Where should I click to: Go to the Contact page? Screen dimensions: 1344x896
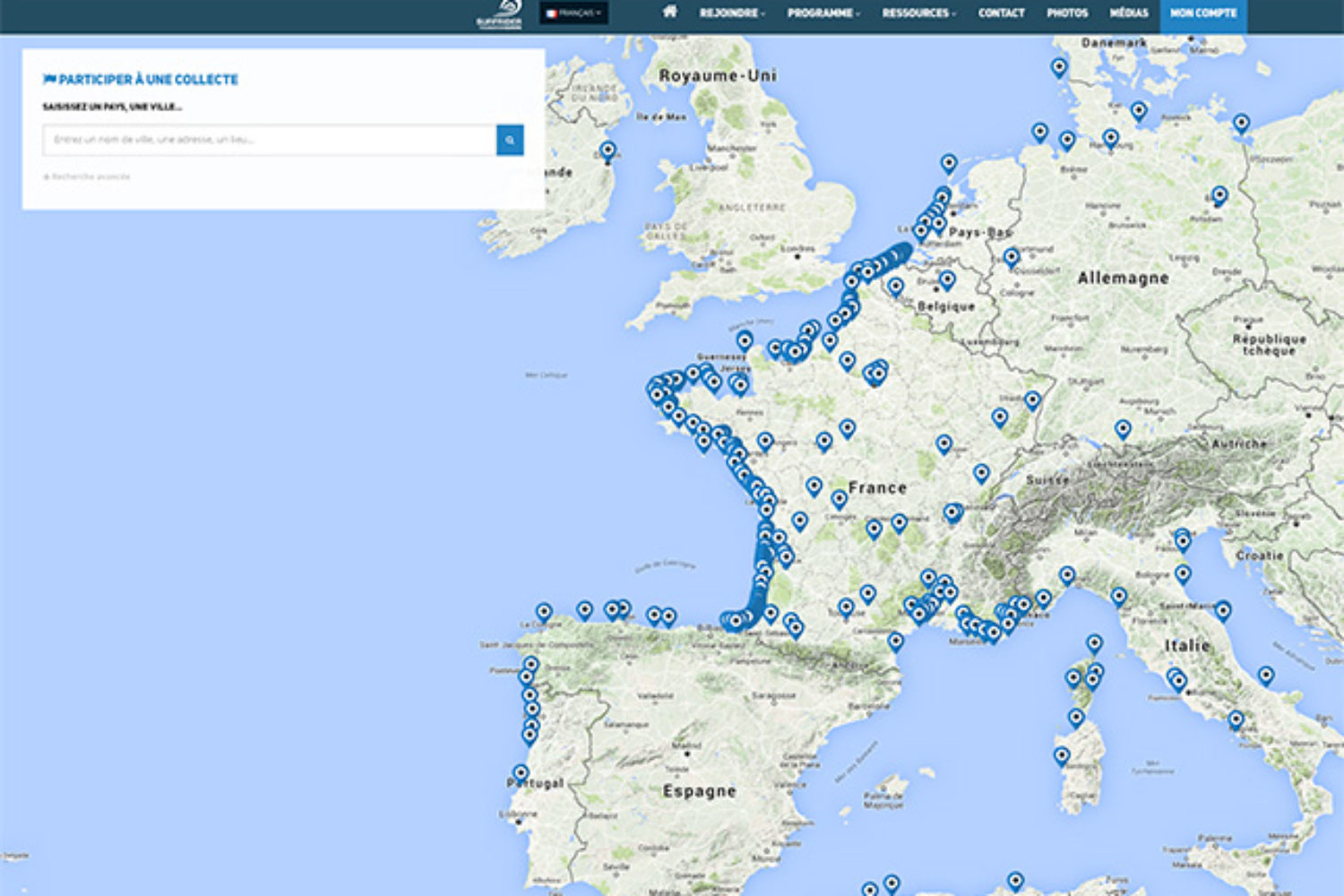(1001, 13)
